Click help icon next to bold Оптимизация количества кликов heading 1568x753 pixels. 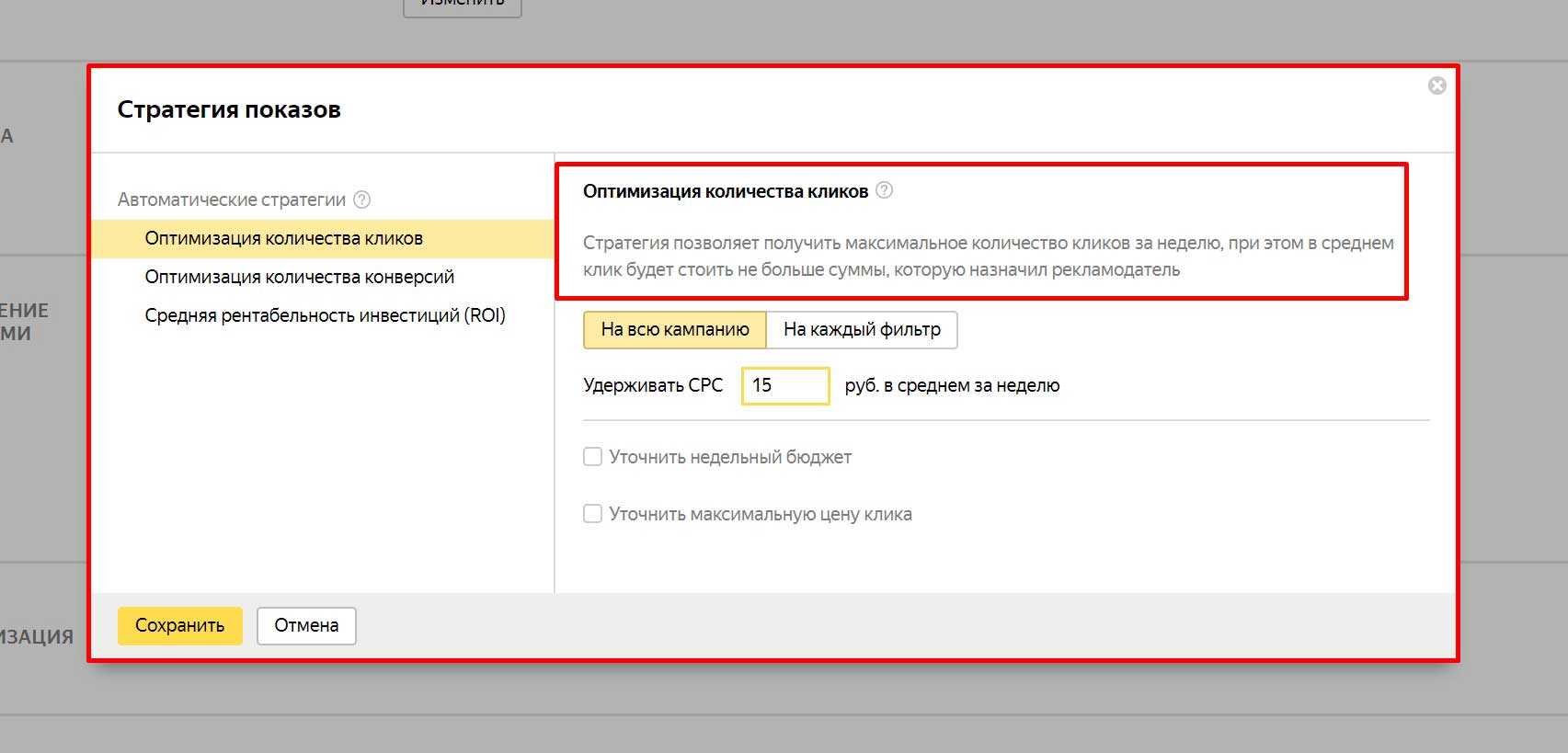[884, 190]
